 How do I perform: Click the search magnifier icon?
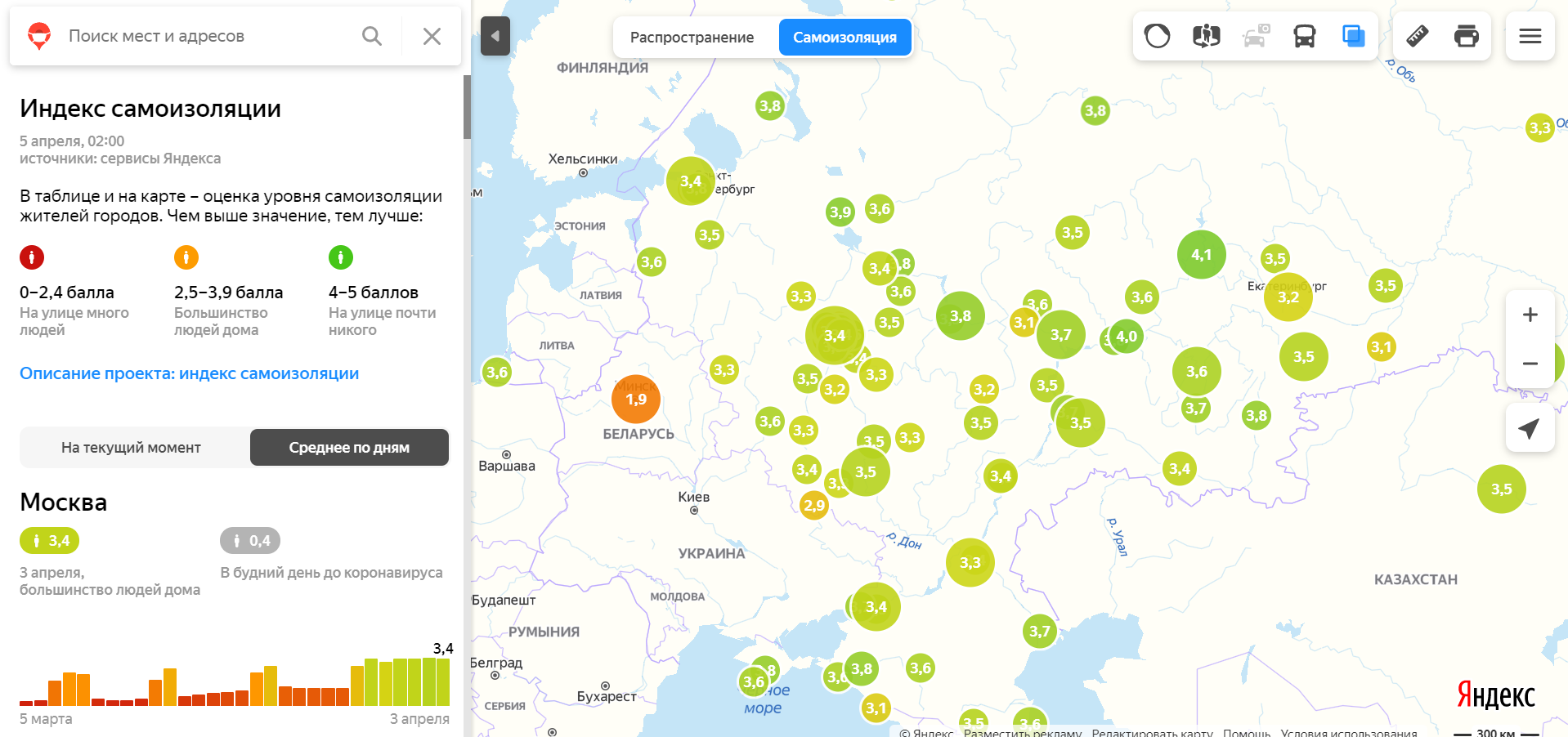pyautogui.click(x=371, y=36)
